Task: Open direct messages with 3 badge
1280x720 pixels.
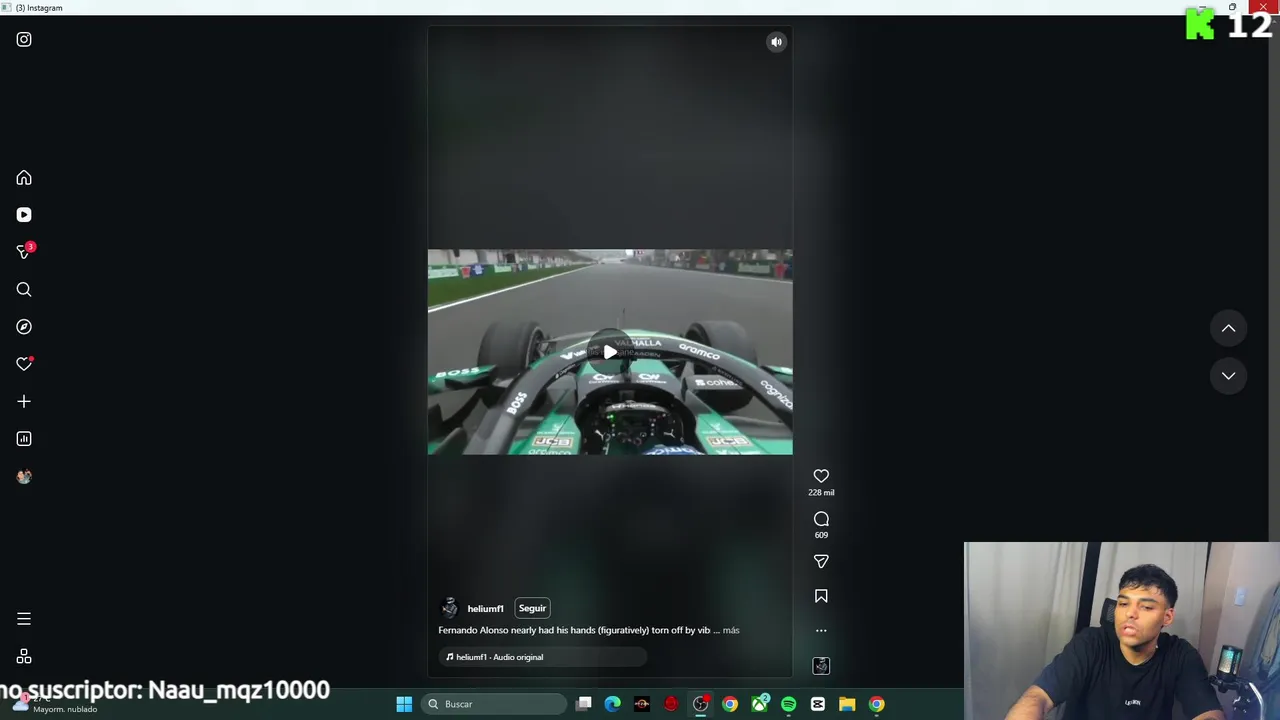Action: point(24,251)
